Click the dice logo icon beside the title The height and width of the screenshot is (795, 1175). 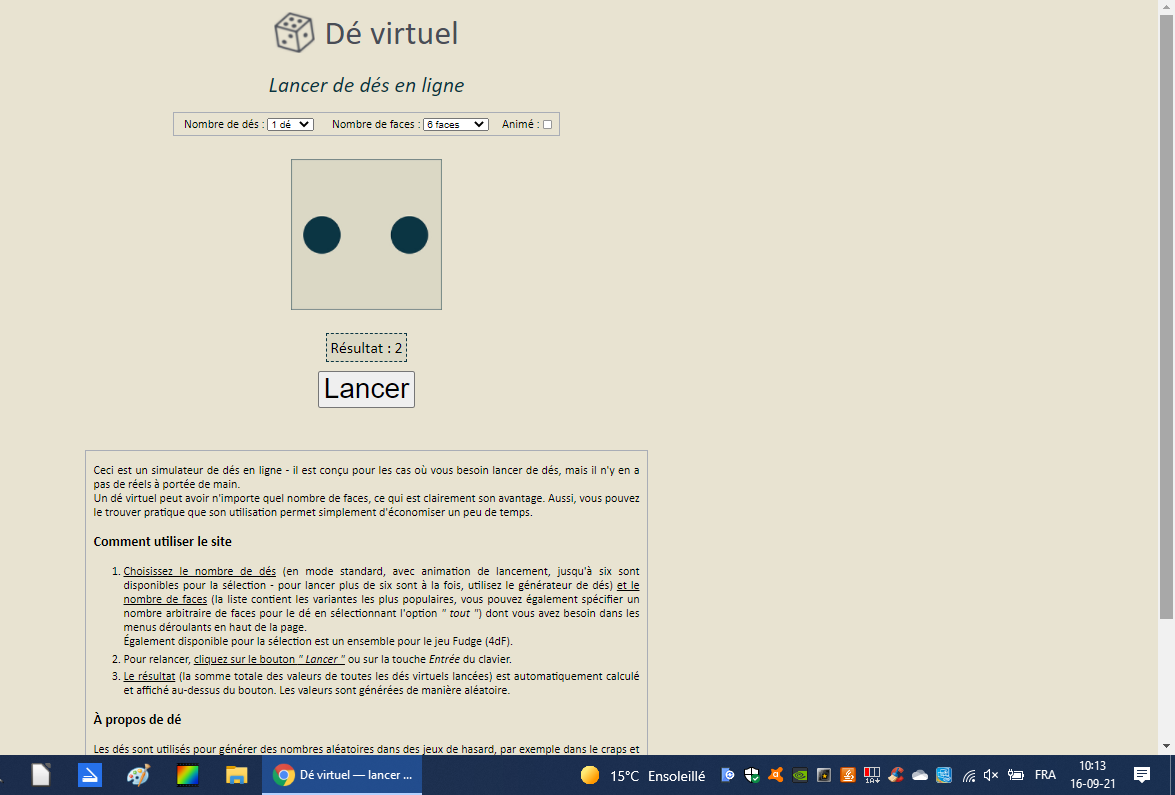pyautogui.click(x=294, y=33)
